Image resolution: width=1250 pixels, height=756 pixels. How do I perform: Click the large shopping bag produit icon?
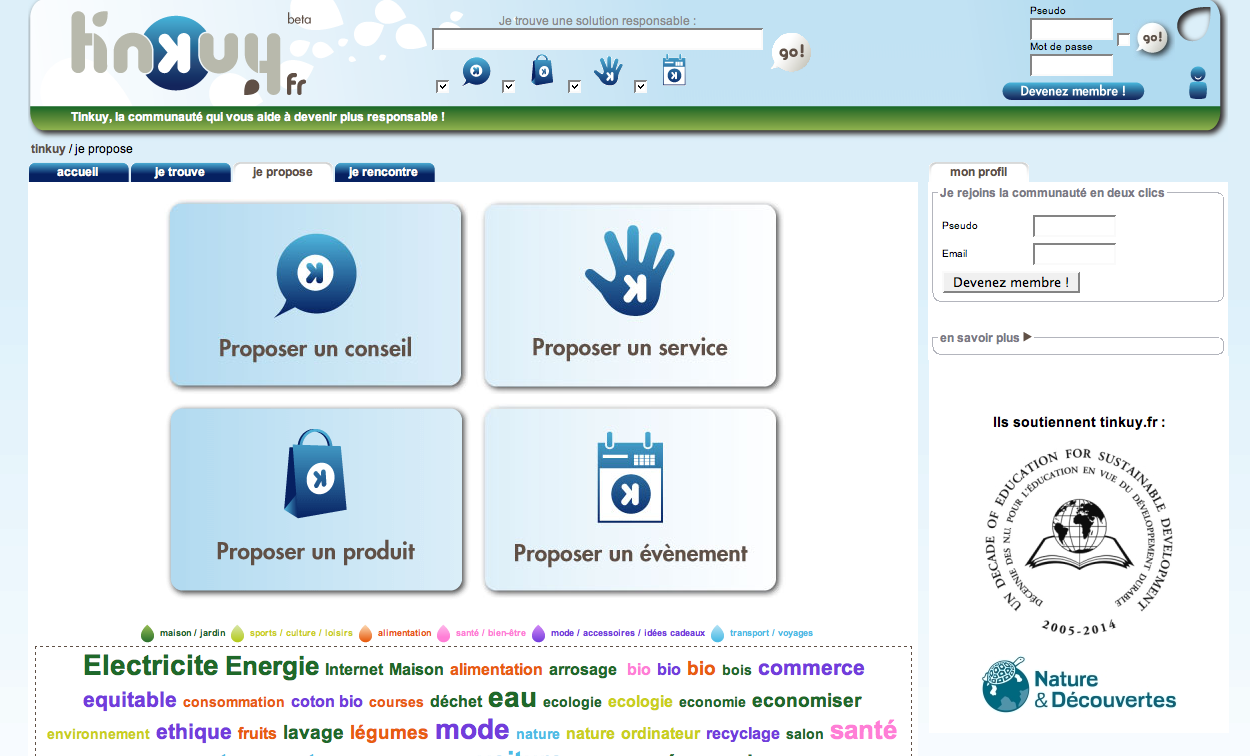(x=316, y=473)
